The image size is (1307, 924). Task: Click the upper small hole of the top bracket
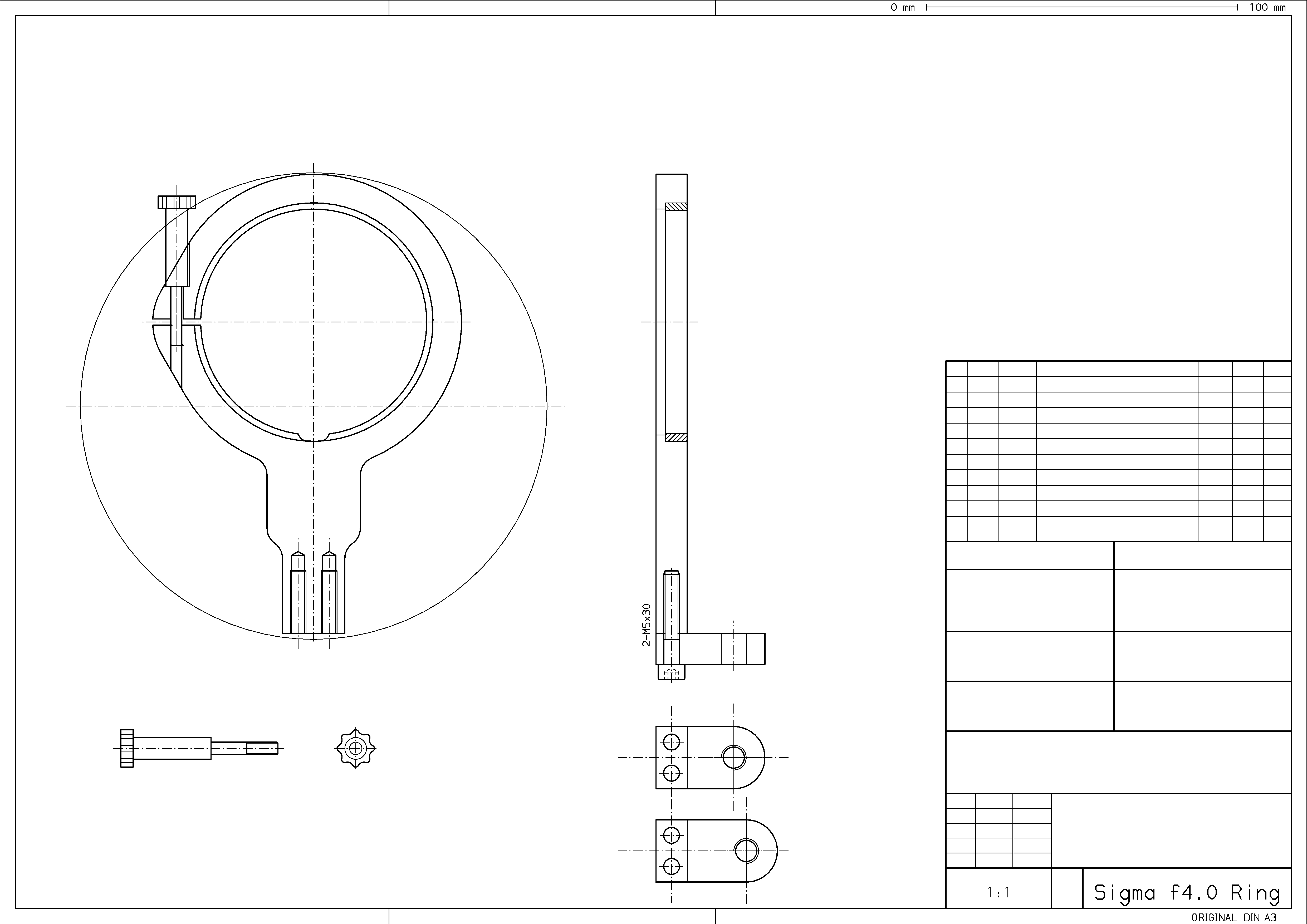tap(672, 741)
